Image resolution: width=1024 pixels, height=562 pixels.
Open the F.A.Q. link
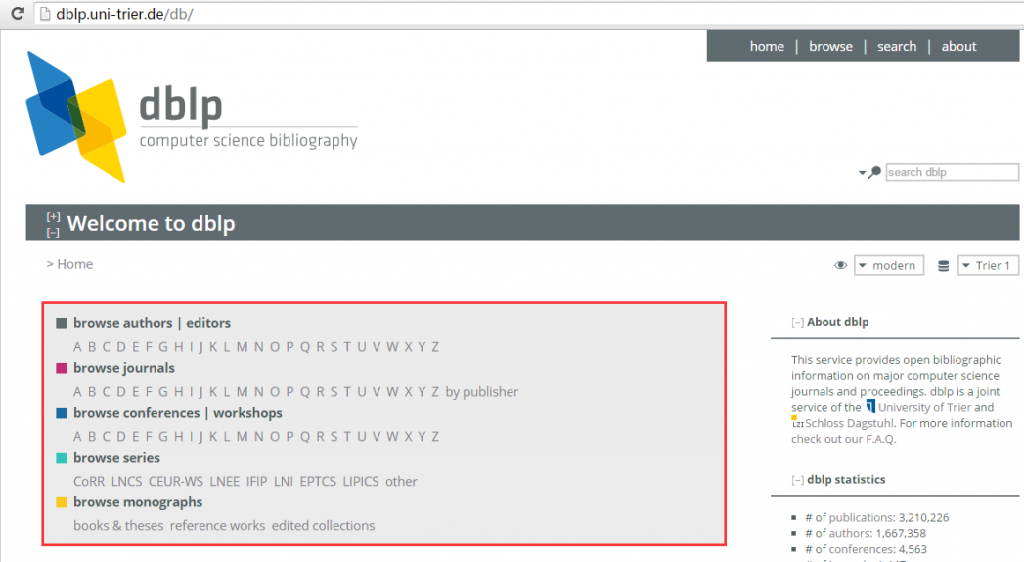(881, 439)
